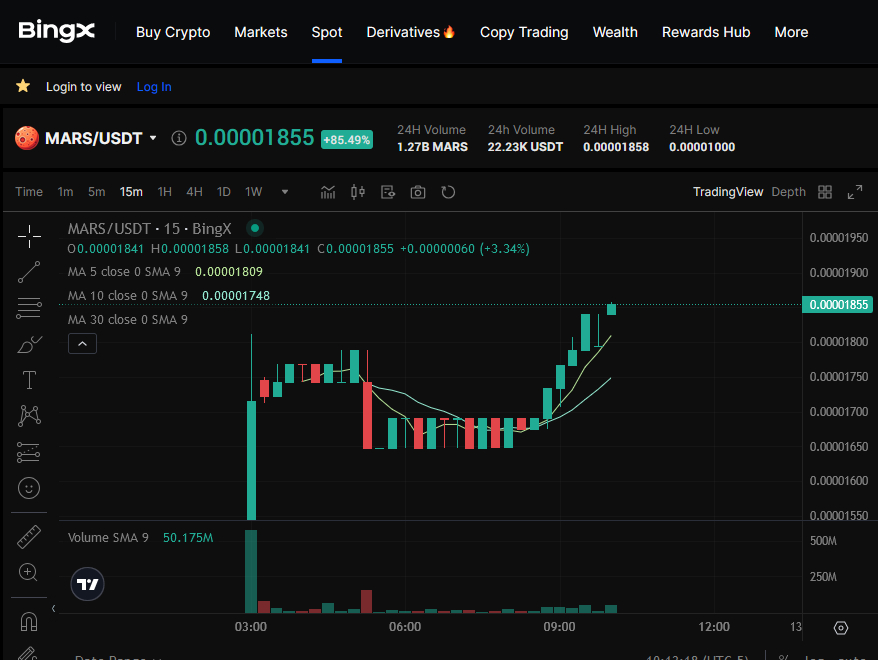Click the MARS coin icon
The height and width of the screenshot is (660, 878).
(27, 138)
